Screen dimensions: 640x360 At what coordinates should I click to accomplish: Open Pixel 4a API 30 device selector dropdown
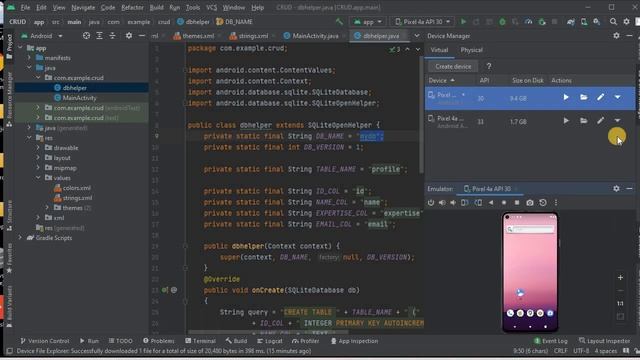[x=422, y=22]
